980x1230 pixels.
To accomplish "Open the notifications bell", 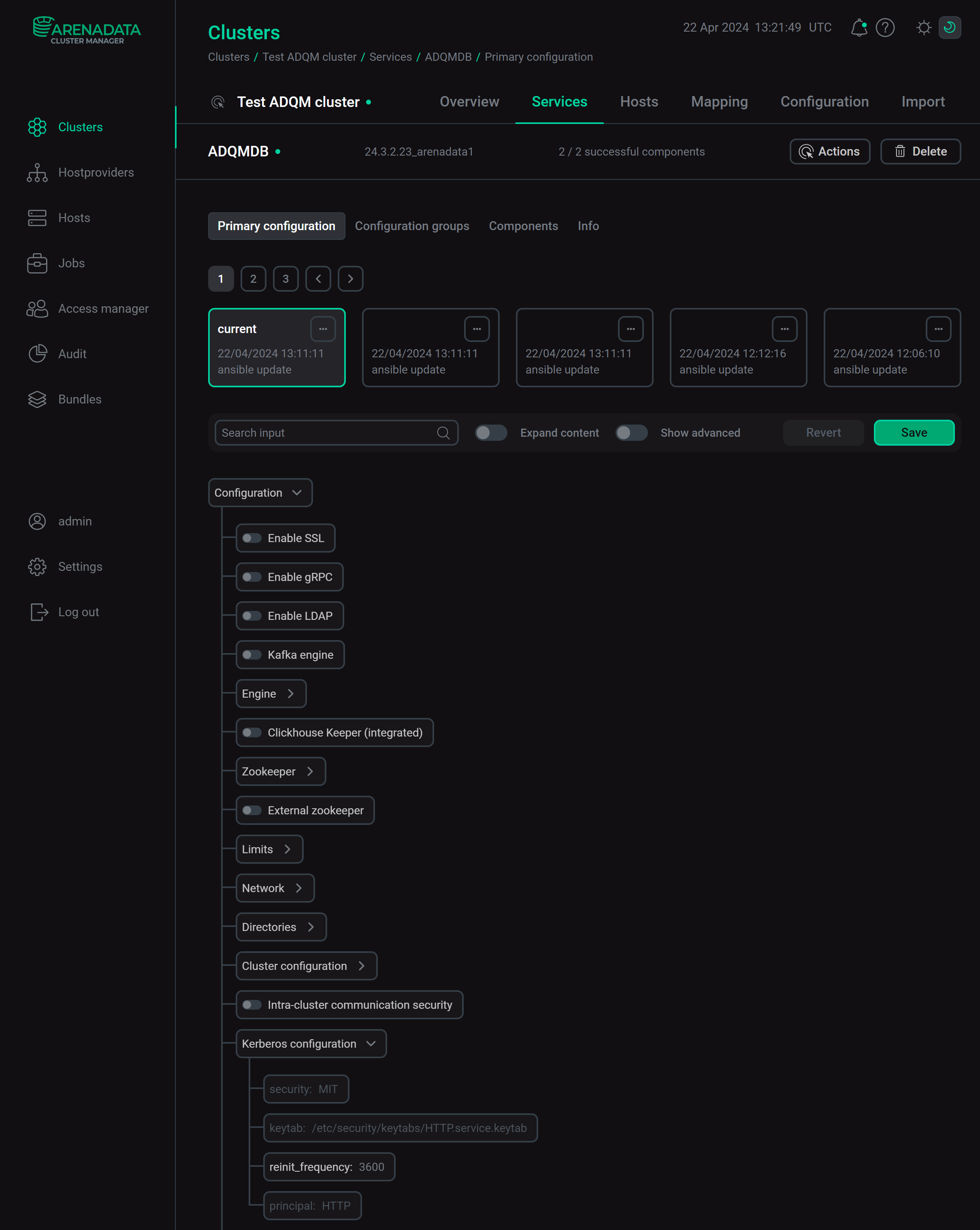I will [859, 28].
